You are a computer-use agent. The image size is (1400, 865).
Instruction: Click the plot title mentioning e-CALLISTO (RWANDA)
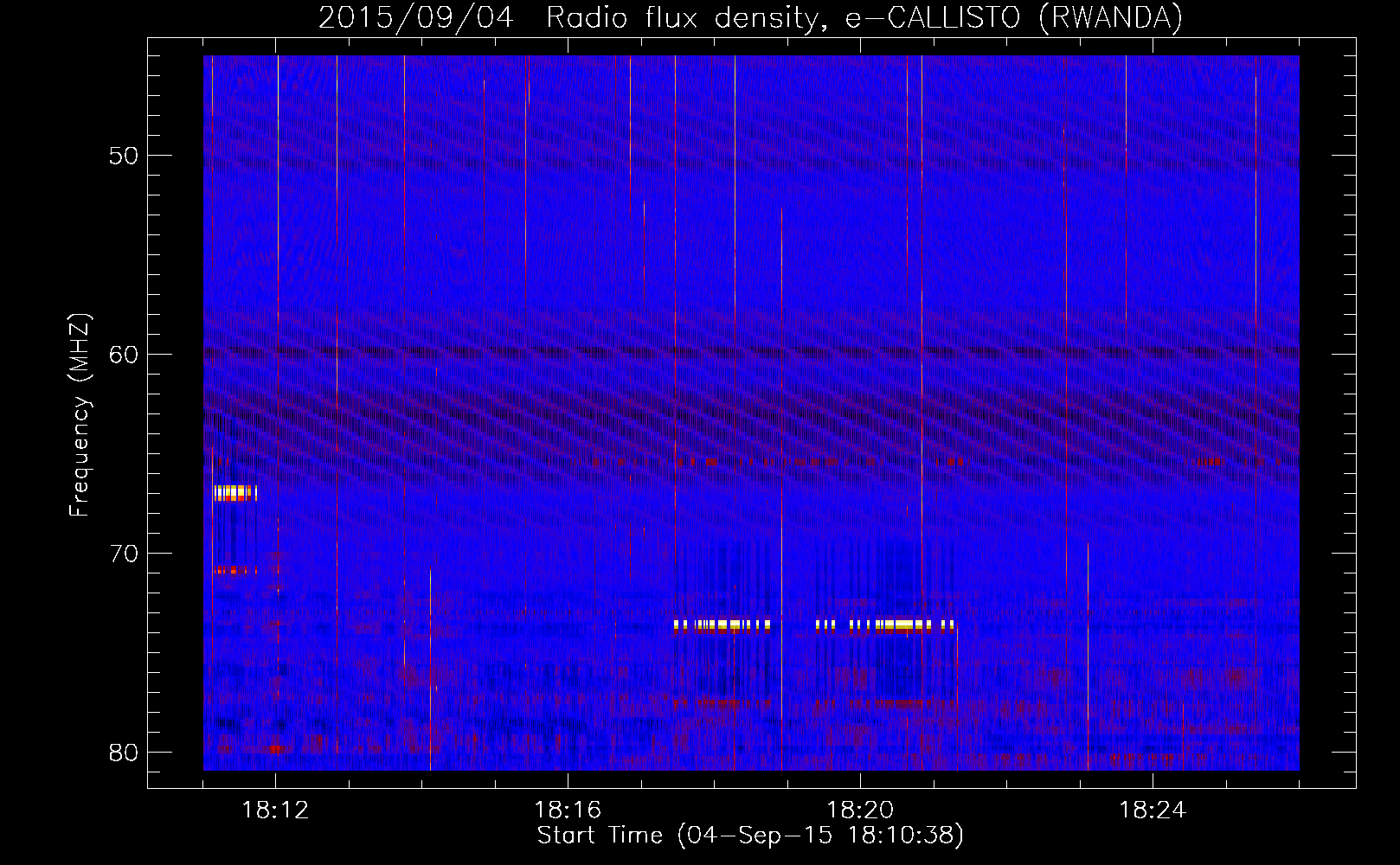(x=751, y=17)
